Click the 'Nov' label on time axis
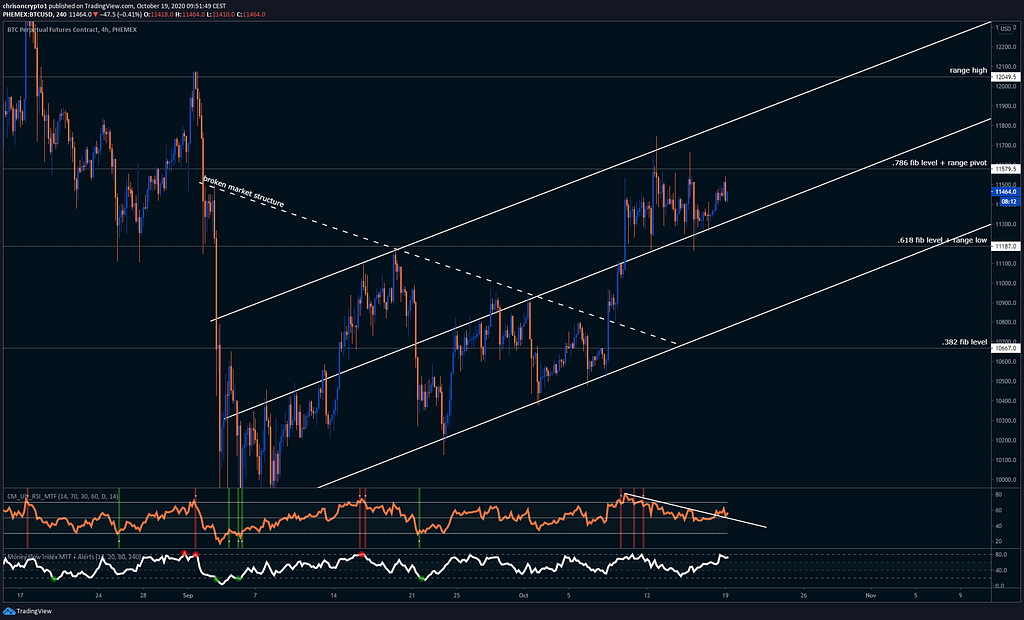Viewport: 1024px width, 620px height. point(870,596)
